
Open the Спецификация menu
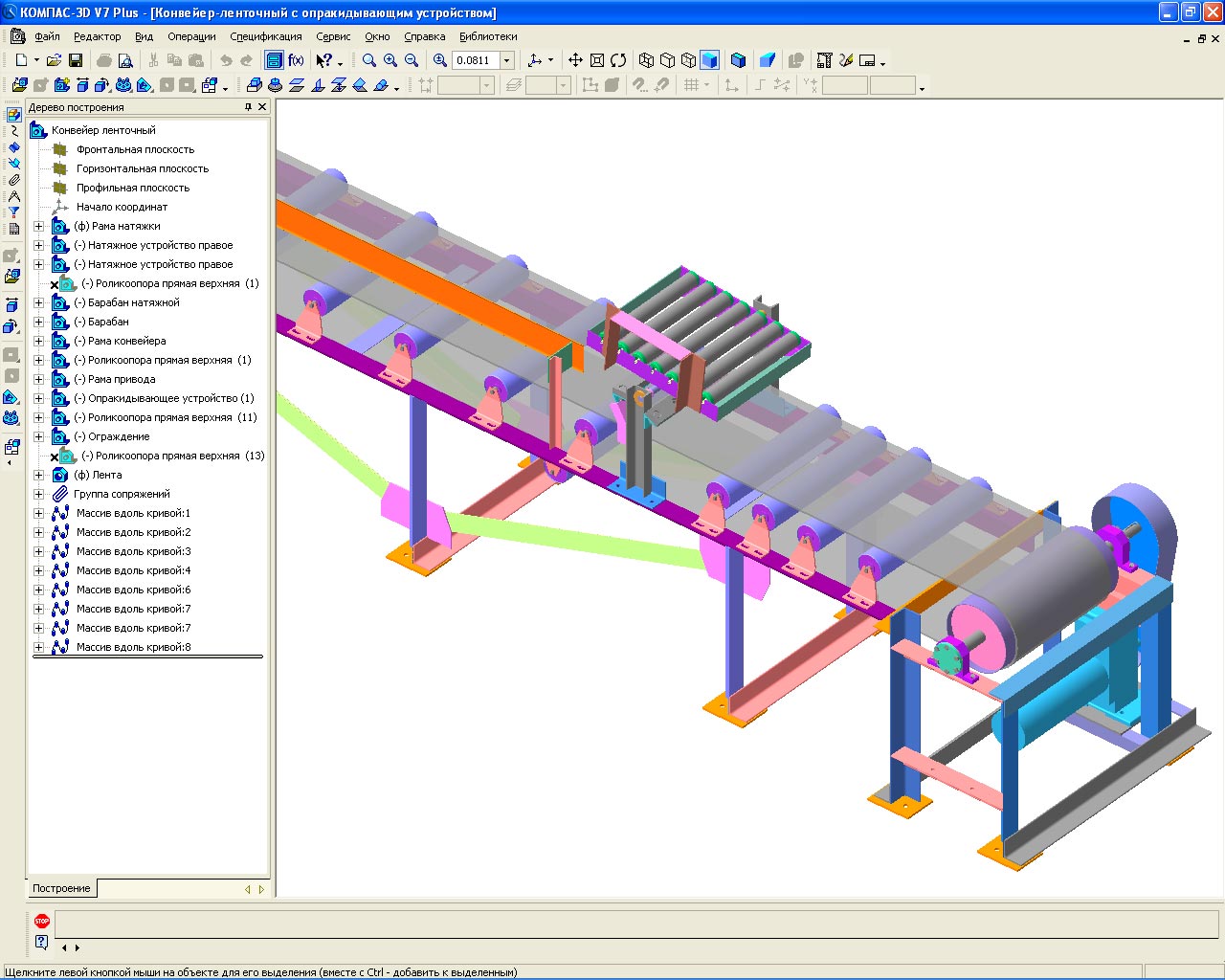[266, 36]
